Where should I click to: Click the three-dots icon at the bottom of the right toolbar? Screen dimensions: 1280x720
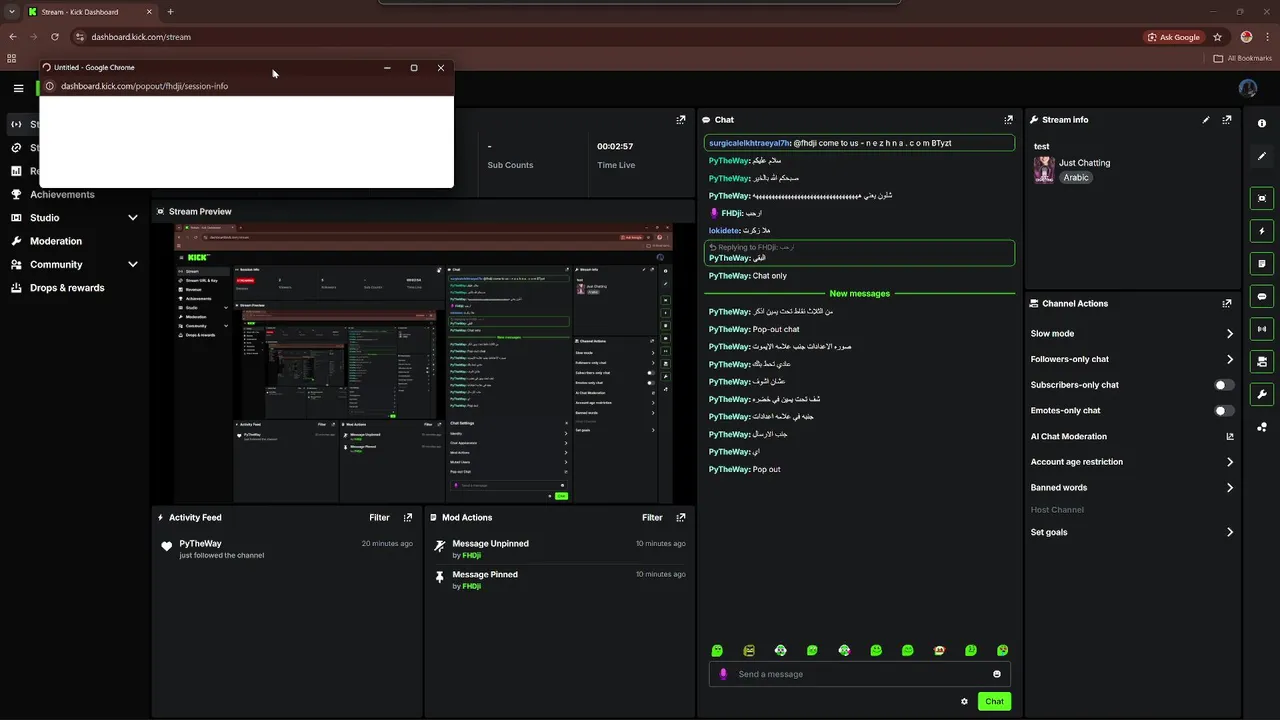pyautogui.click(x=1262, y=427)
